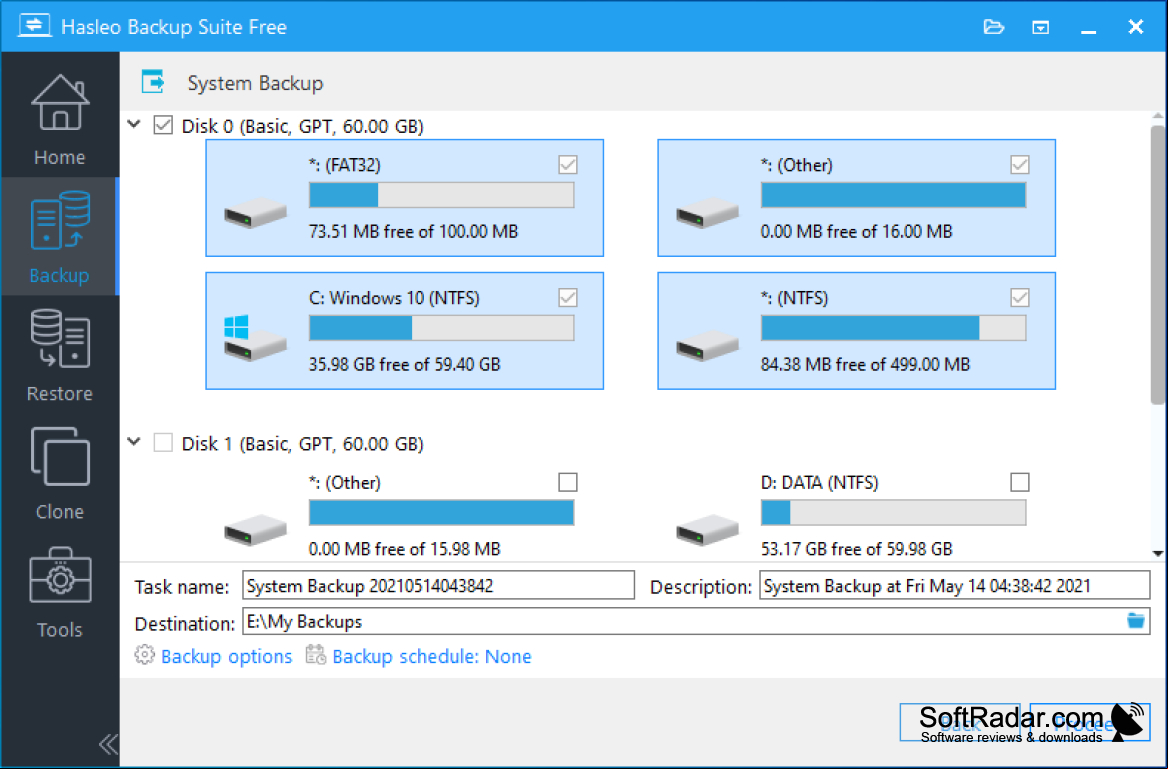Open the title bar dropdown menu icon

coord(1041,28)
